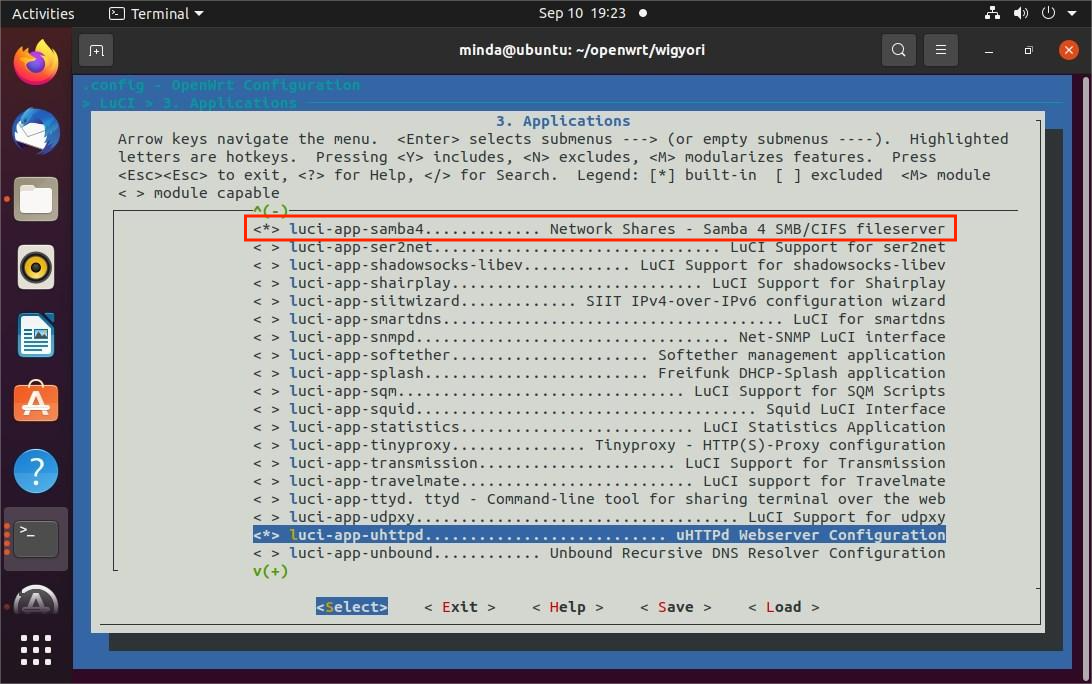Select luci-app-statistics row
1092x684 pixels.
coord(599,427)
